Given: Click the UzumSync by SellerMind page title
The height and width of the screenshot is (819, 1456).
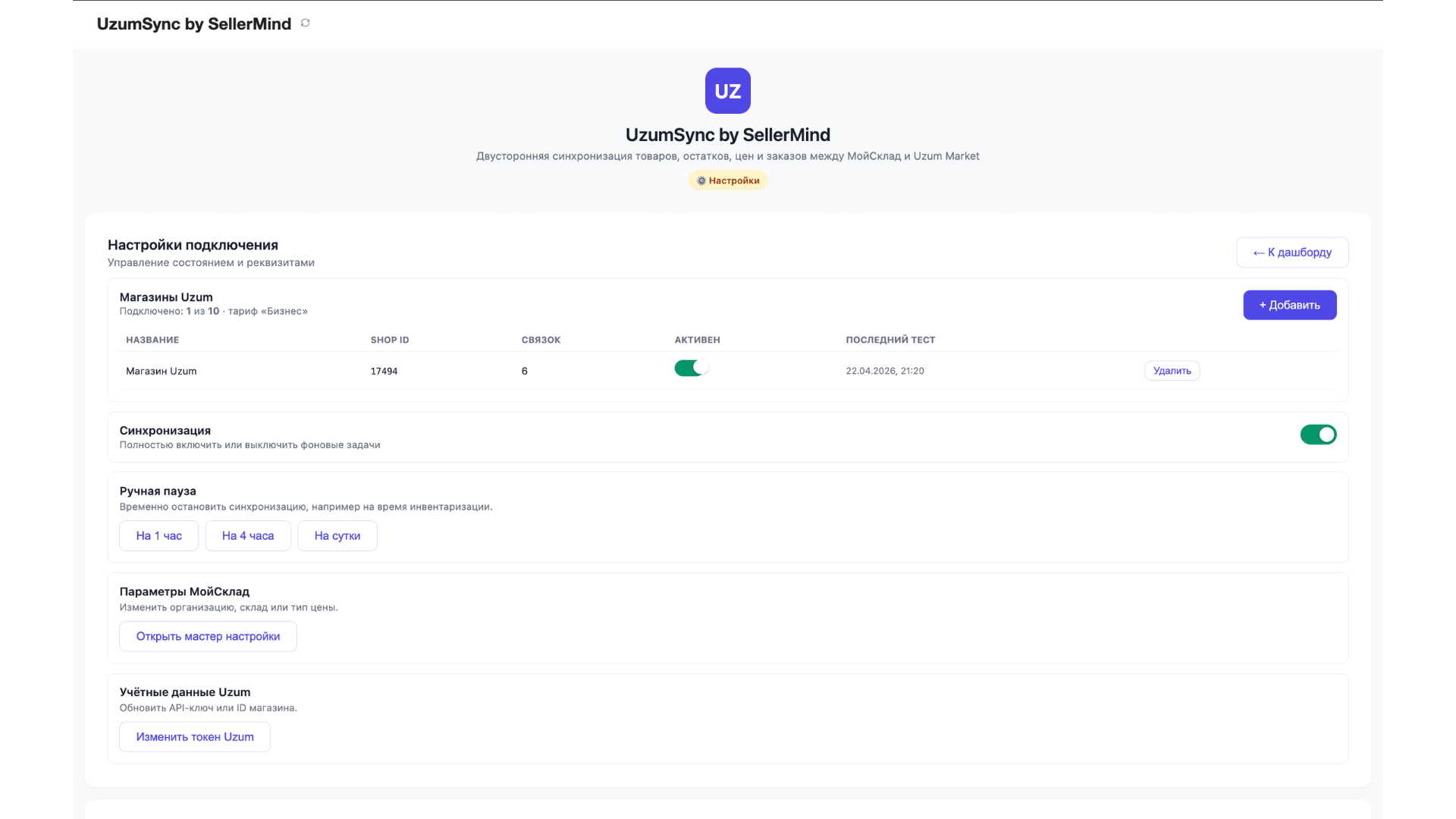Looking at the screenshot, I should pos(194,24).
